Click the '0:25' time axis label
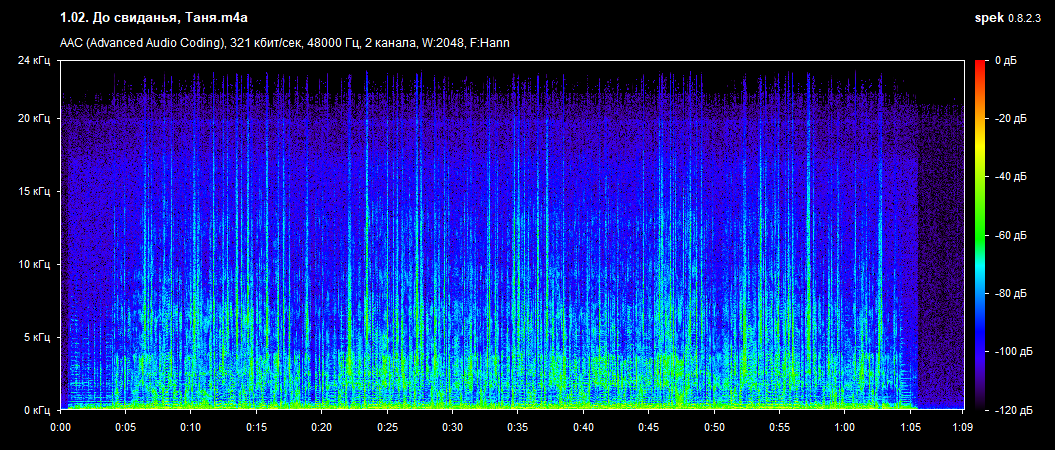The image size is (1055, 450). click(387, 427)
